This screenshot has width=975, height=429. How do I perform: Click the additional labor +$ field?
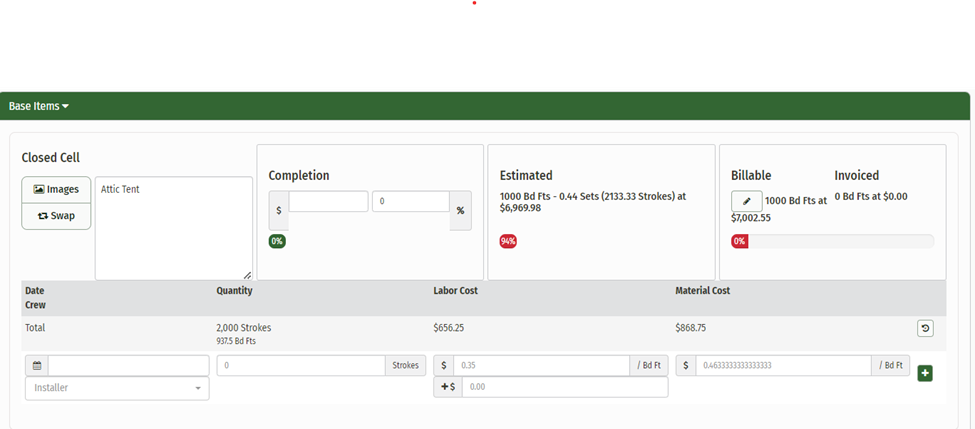564,387
